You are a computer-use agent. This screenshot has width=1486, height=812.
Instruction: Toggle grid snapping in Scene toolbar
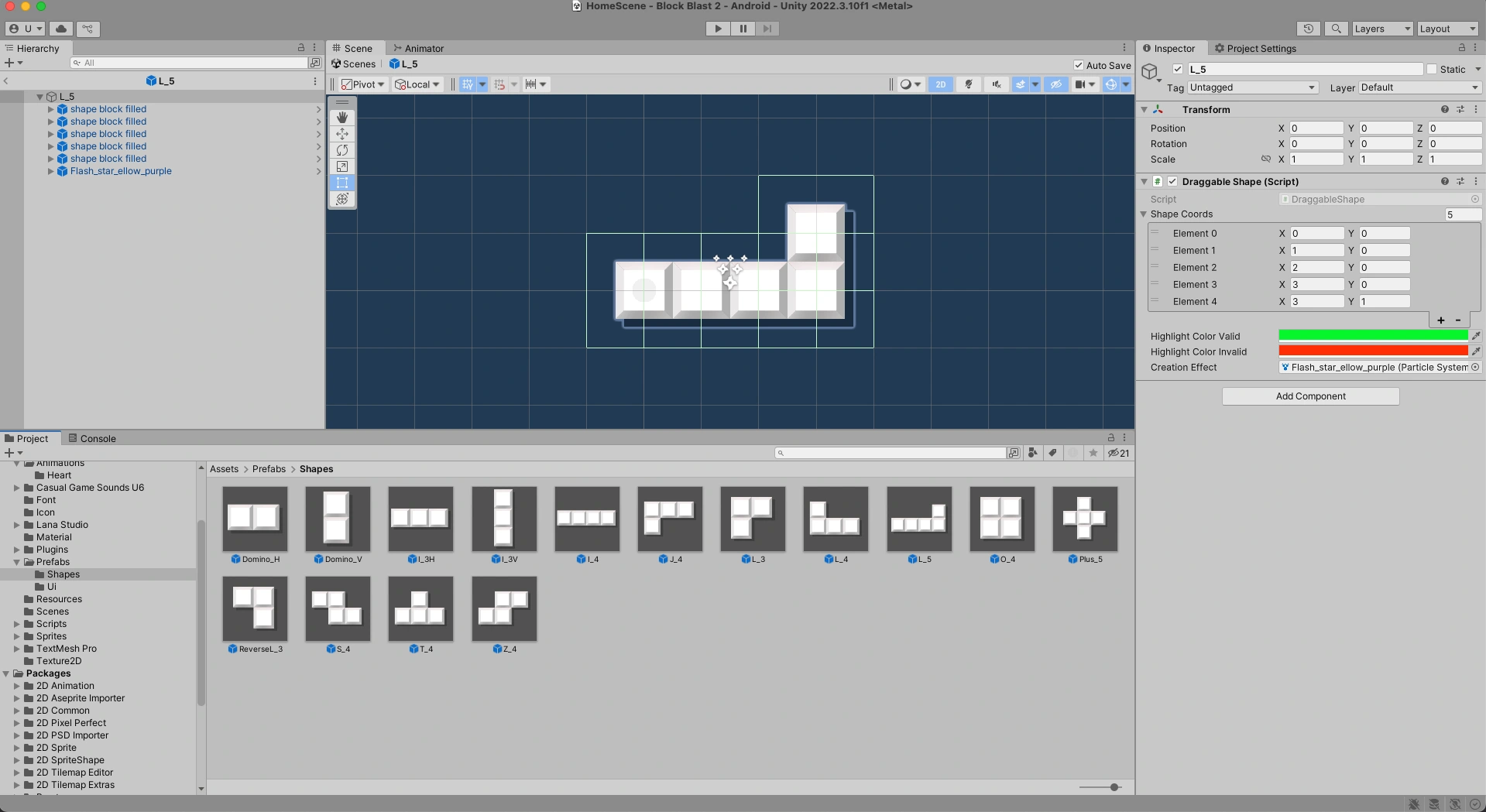468,84
